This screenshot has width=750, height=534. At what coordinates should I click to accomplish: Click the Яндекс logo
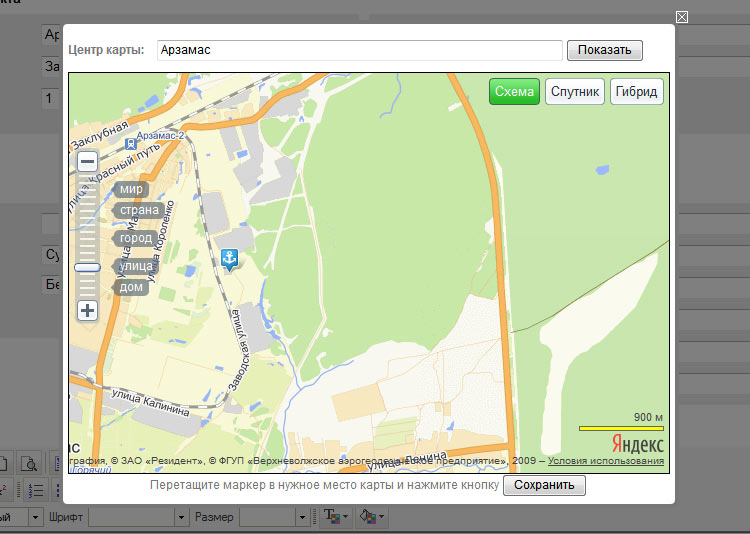tap(638, 445)
